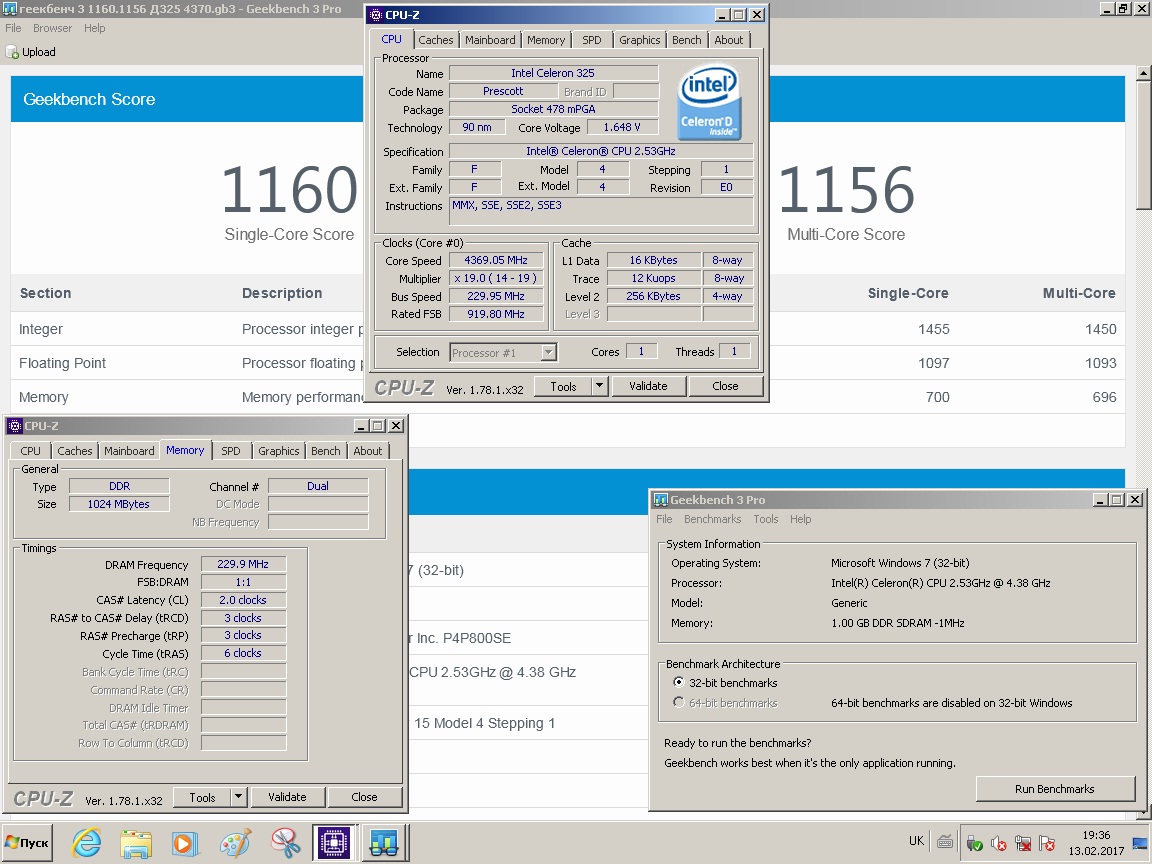Click the Integer section row
This screenshot has width=1152, height=864.
click(x=567, y=329)
